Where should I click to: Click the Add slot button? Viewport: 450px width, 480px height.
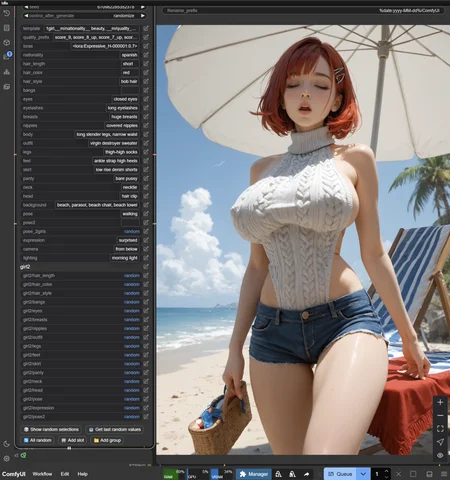pos(72,440)
